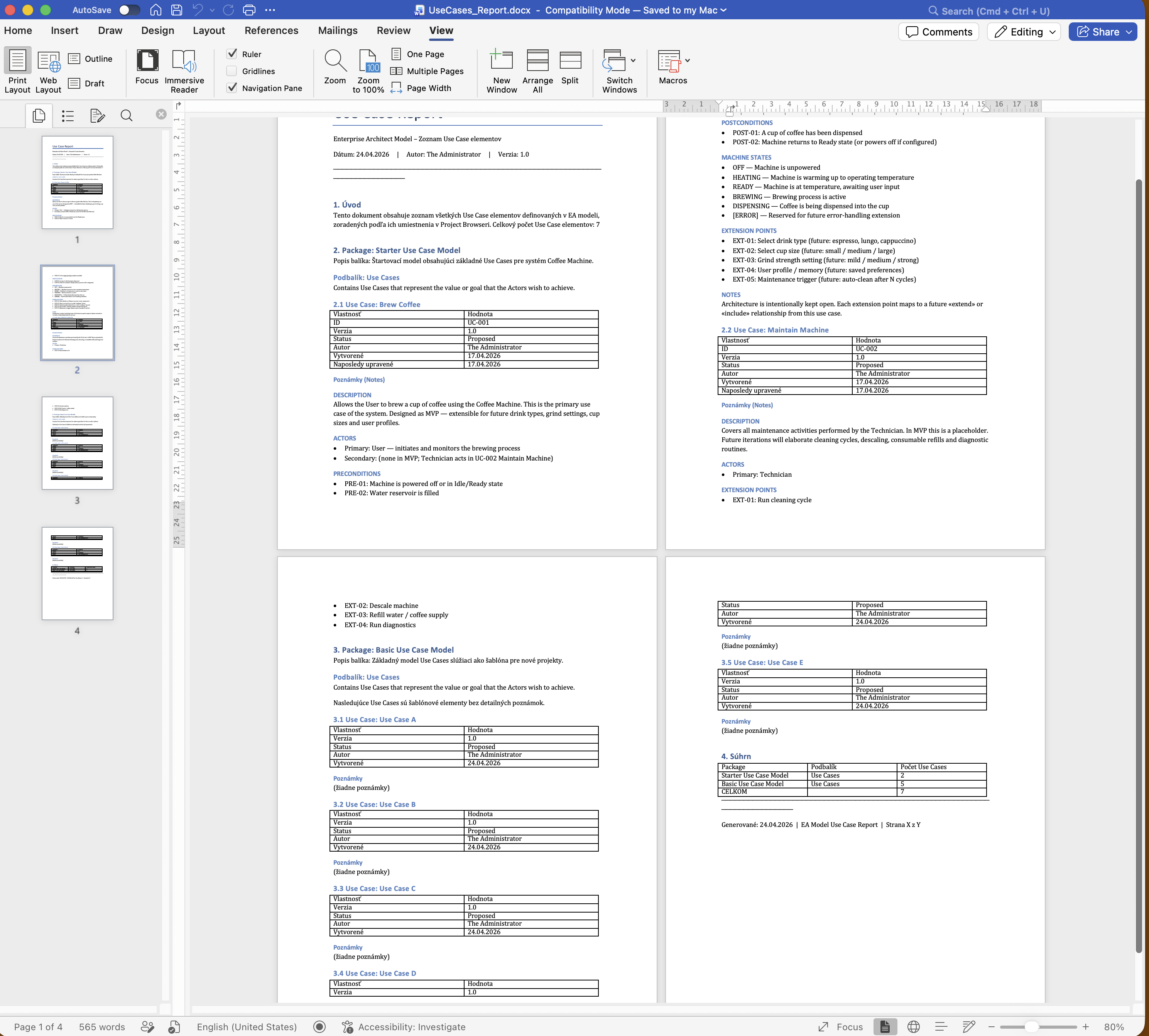Show headings list in navigation pane
The image size is (1149, 1036).
click(x=68, y=116)
